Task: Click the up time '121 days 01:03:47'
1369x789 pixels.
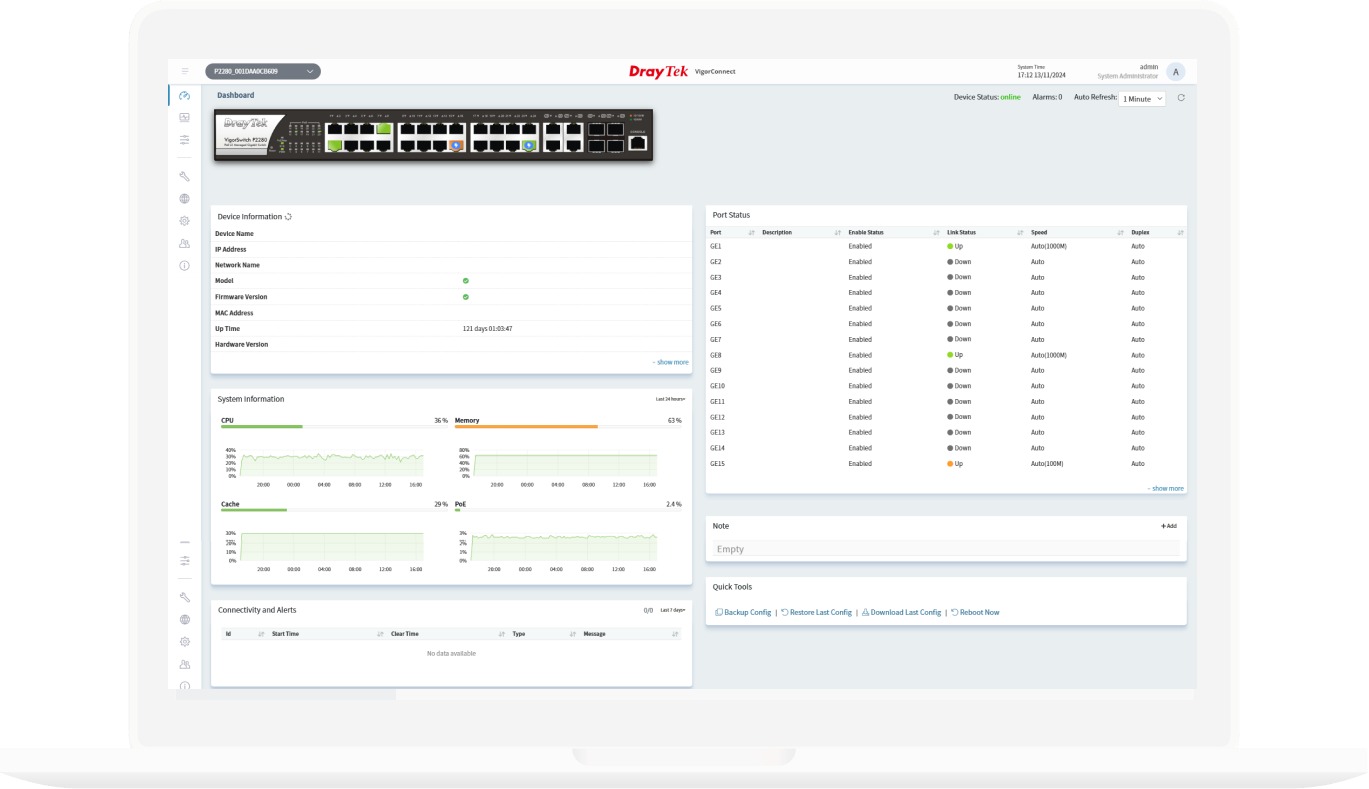Action: [488, 329]
